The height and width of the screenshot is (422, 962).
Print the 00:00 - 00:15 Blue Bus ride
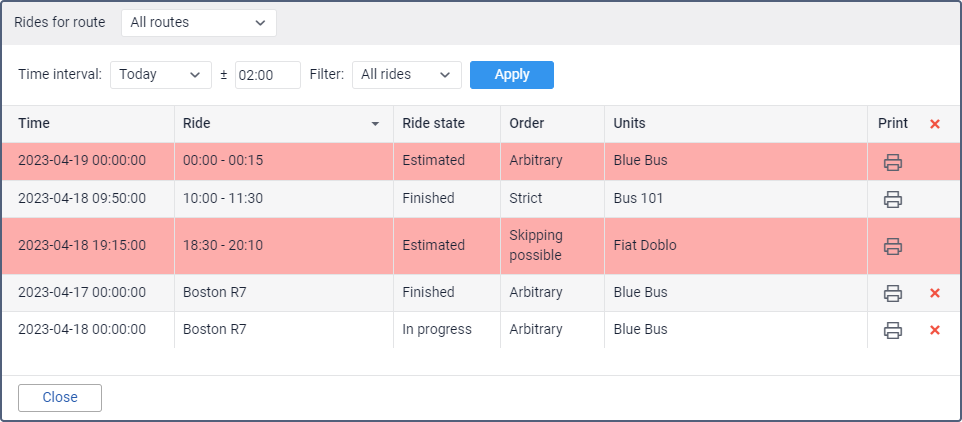(893, 162)
